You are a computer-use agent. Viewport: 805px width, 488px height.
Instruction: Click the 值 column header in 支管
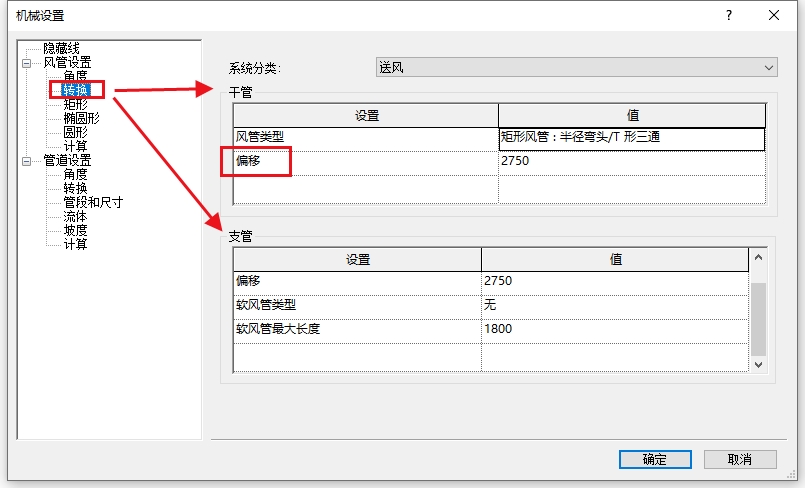point(615,260)
